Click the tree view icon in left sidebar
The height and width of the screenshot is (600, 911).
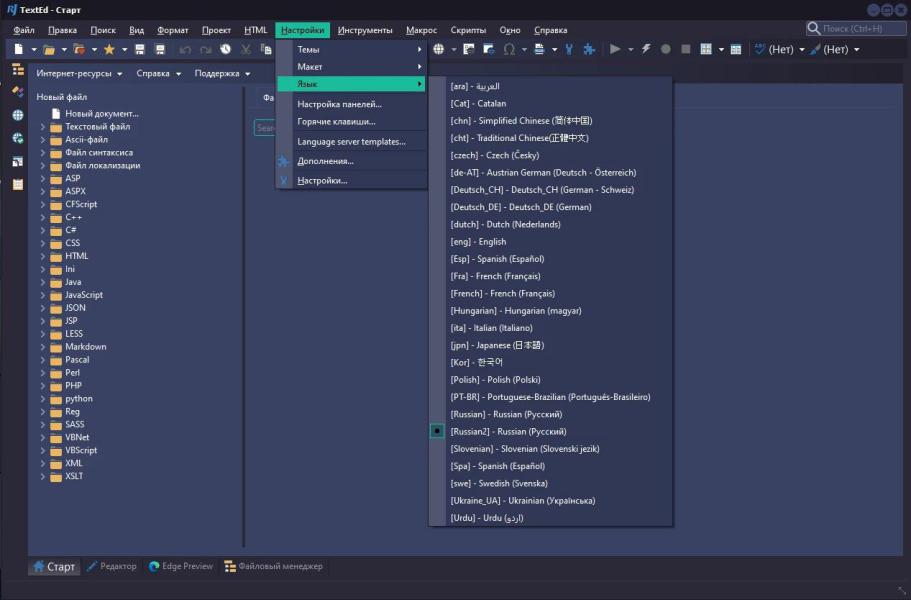18,70
